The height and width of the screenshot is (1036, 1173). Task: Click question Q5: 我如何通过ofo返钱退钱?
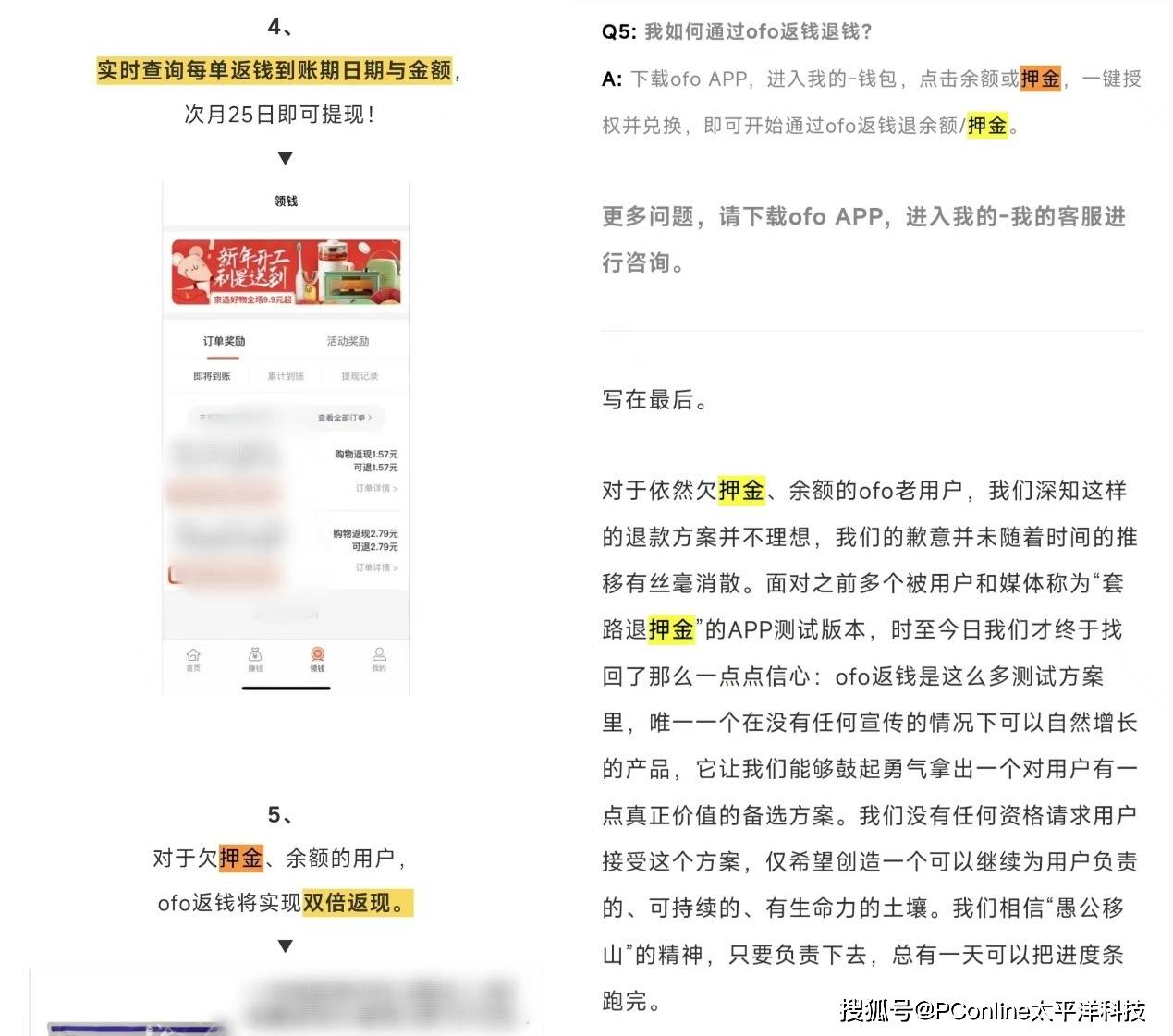[737, 31]
